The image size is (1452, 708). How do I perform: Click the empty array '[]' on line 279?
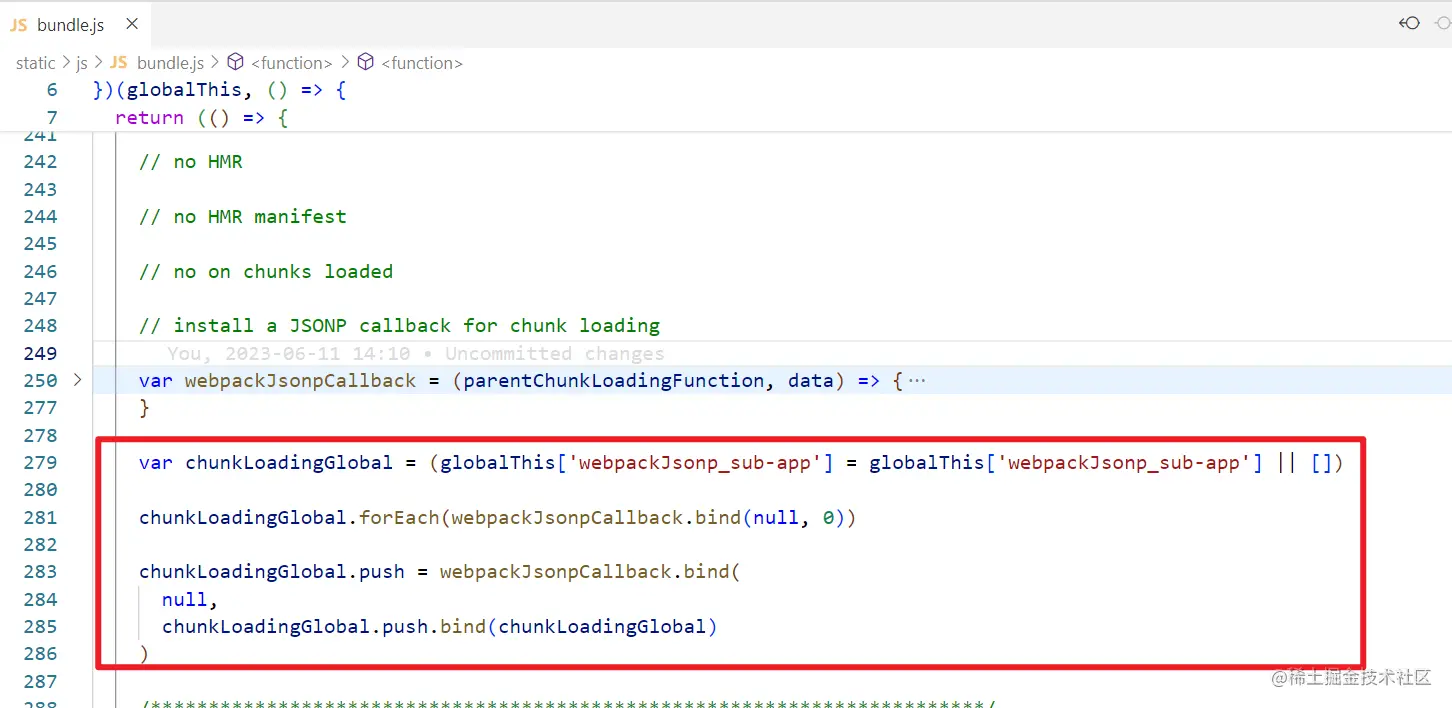point(1322,463)
